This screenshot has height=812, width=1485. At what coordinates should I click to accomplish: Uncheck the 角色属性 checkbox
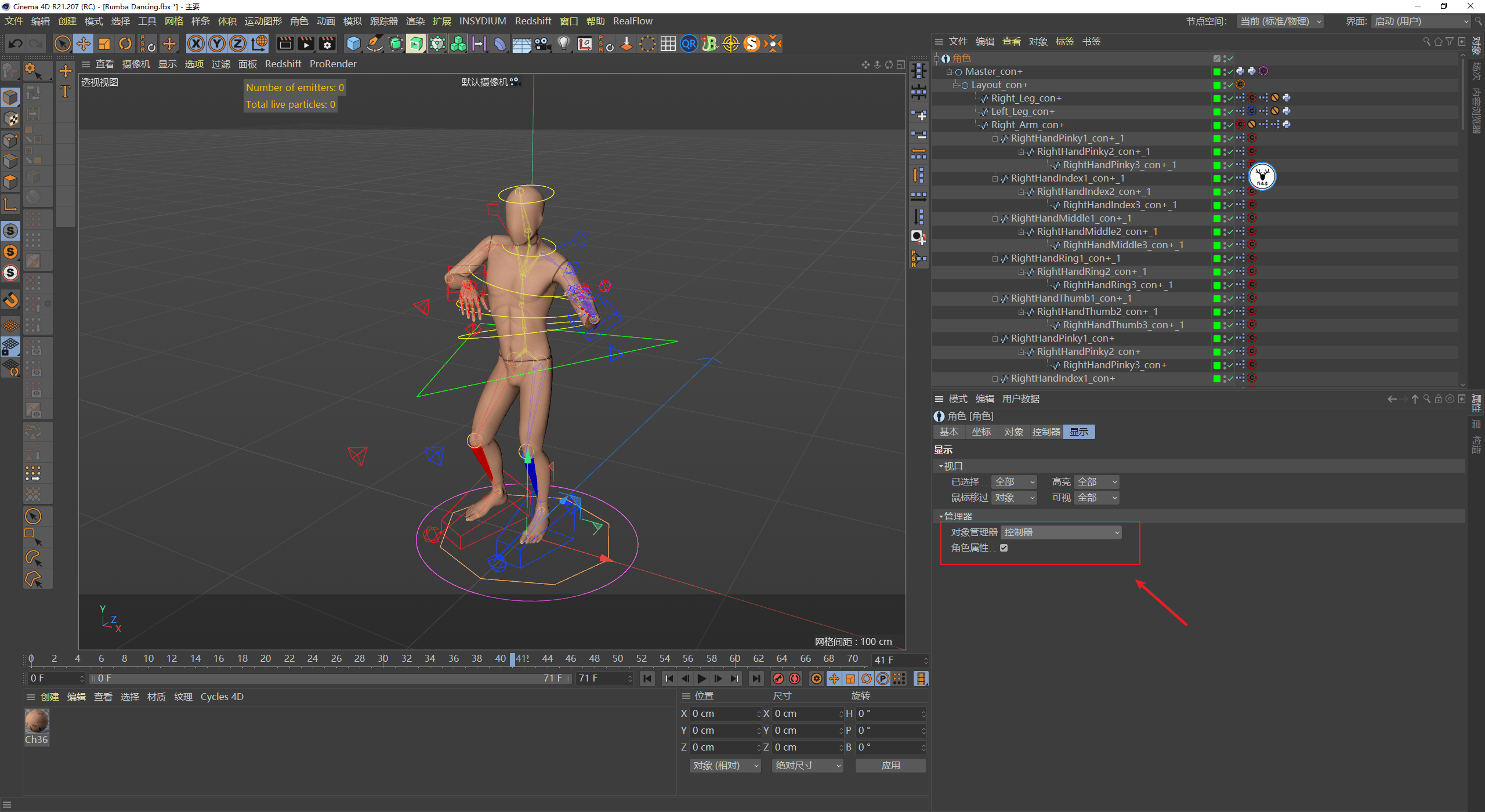tap(1004, 547)
